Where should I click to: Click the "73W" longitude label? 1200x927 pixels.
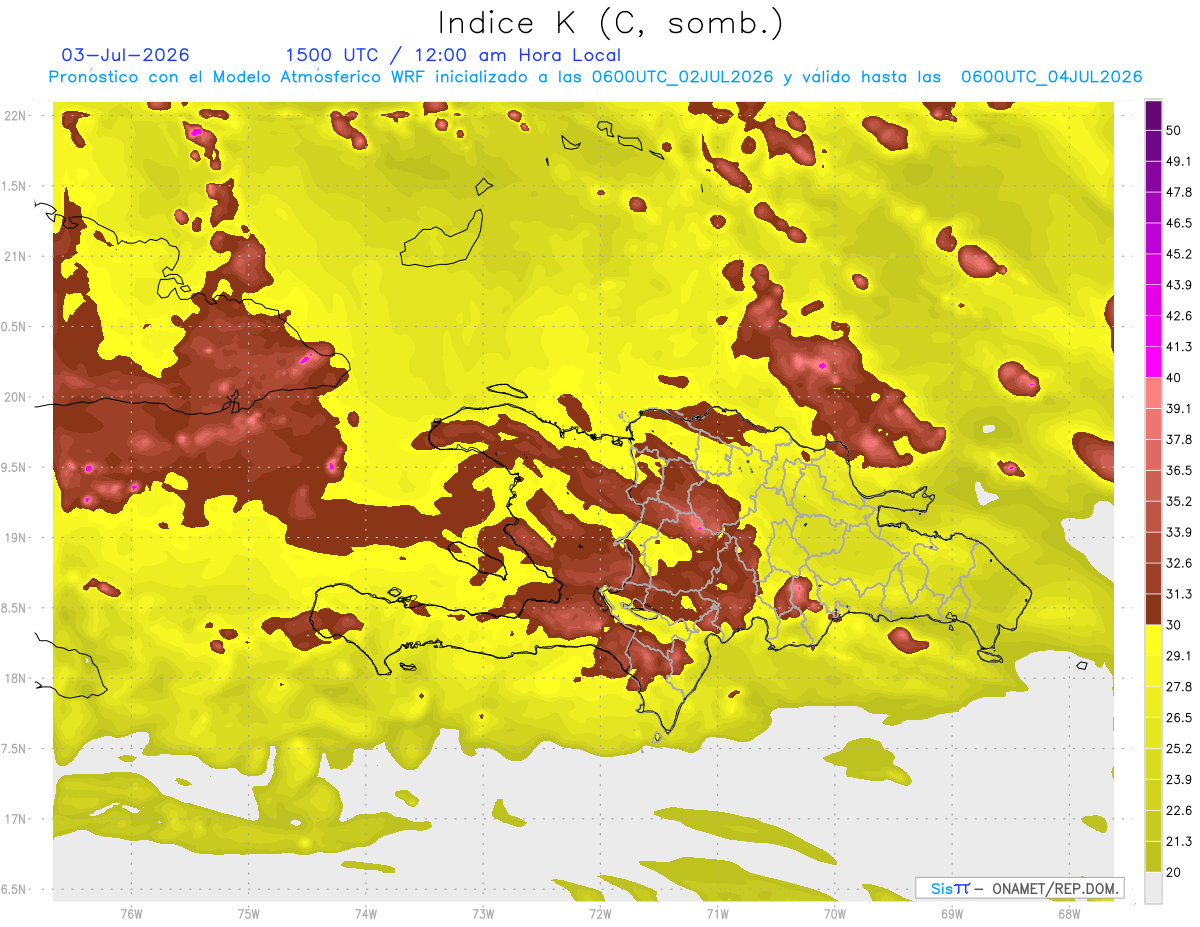483,913
